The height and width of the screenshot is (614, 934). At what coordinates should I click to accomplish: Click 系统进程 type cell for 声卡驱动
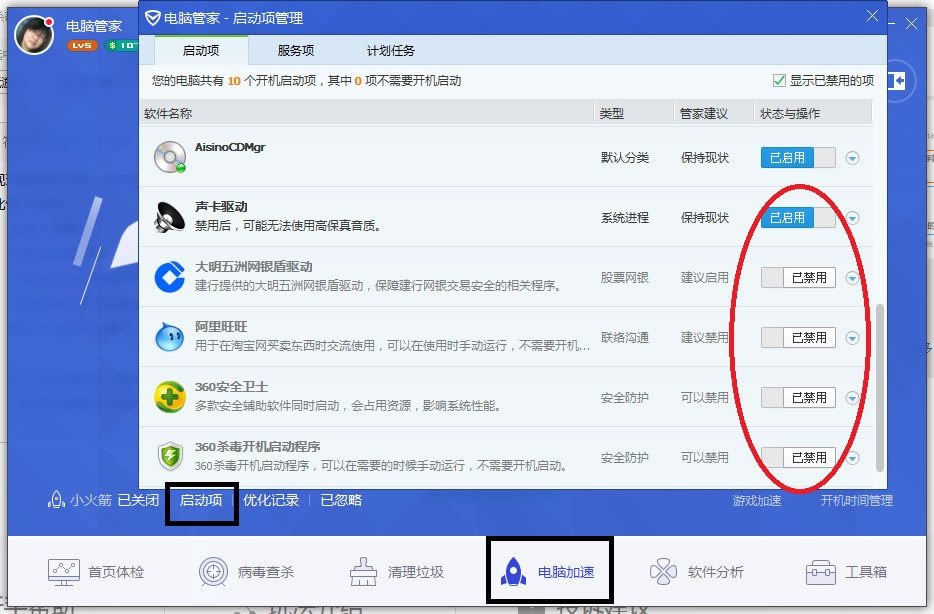tap(625, 218)
